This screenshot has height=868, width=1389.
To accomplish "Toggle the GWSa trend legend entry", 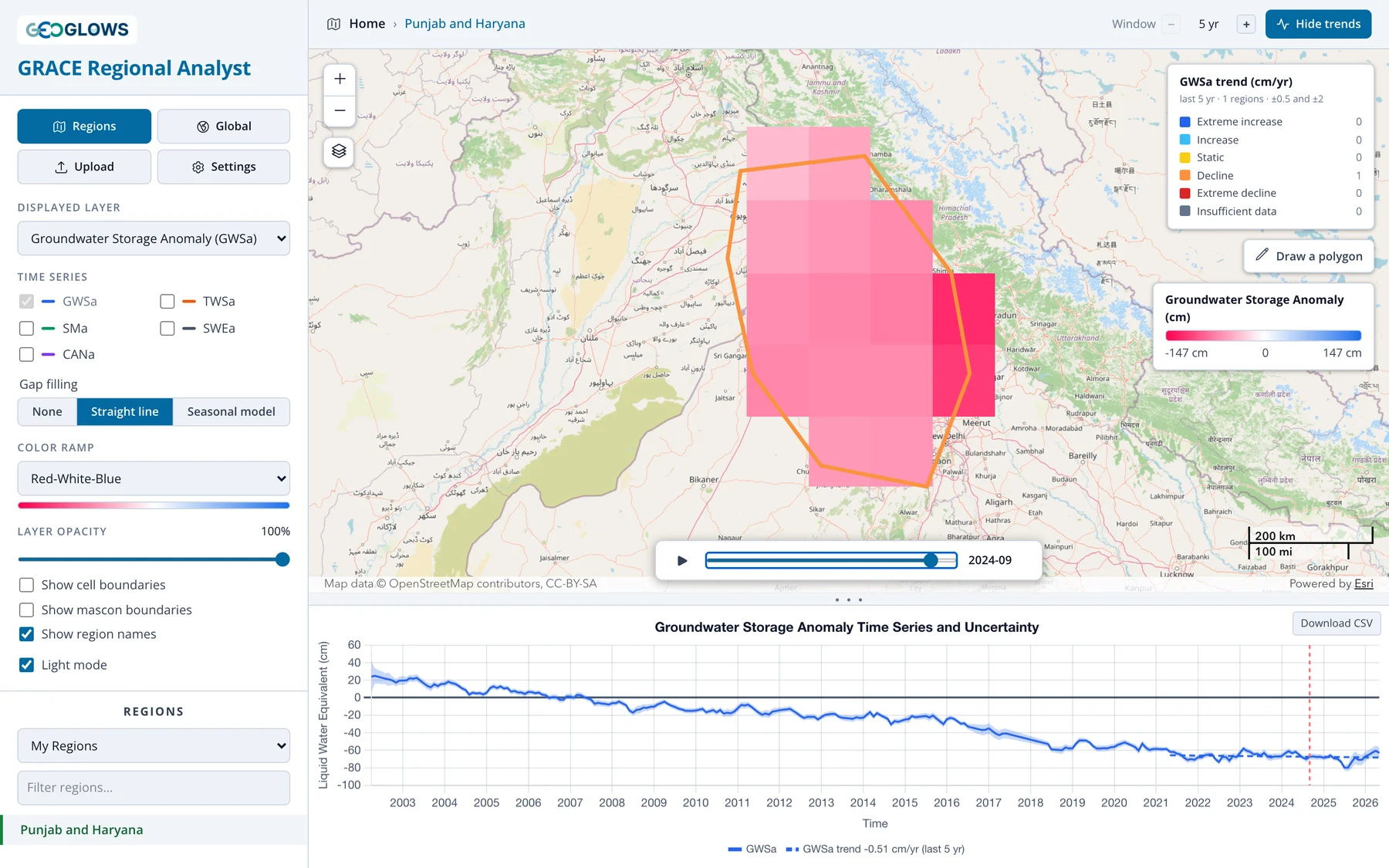I will click(876, 849).
